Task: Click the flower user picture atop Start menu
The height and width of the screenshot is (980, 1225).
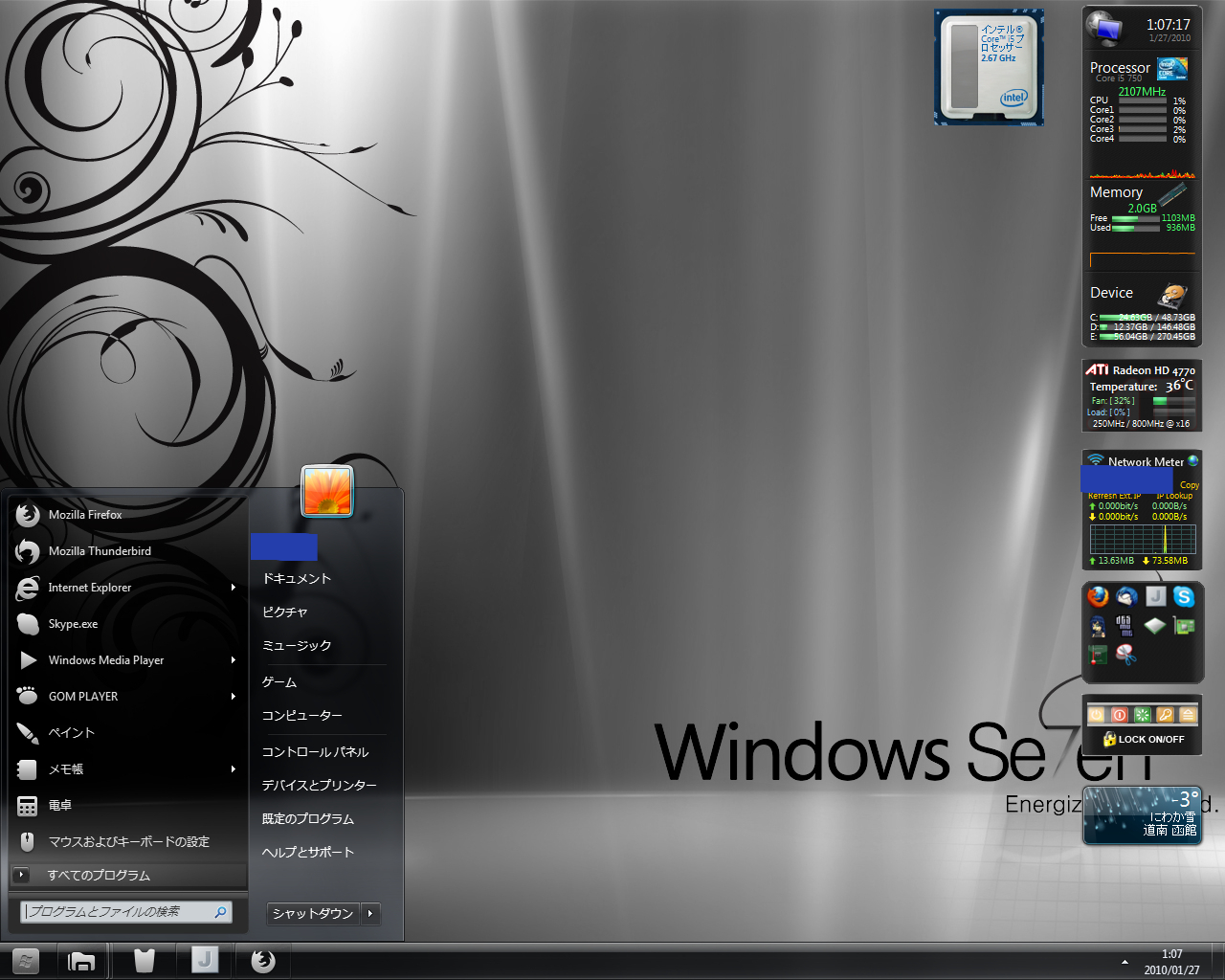Action: (327, 491)
